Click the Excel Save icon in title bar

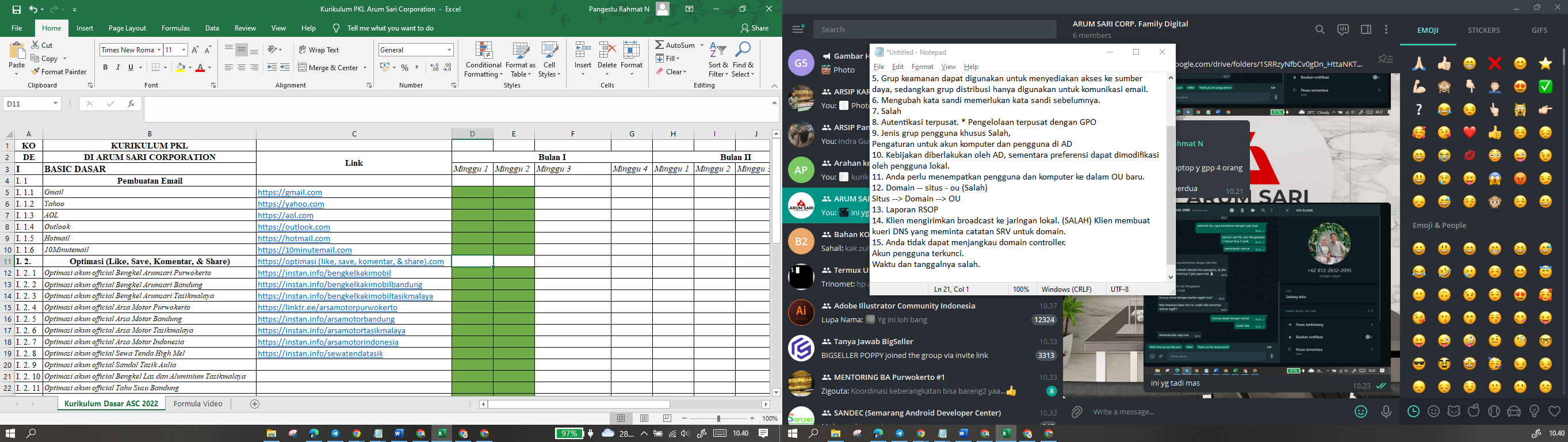[17, 9]
